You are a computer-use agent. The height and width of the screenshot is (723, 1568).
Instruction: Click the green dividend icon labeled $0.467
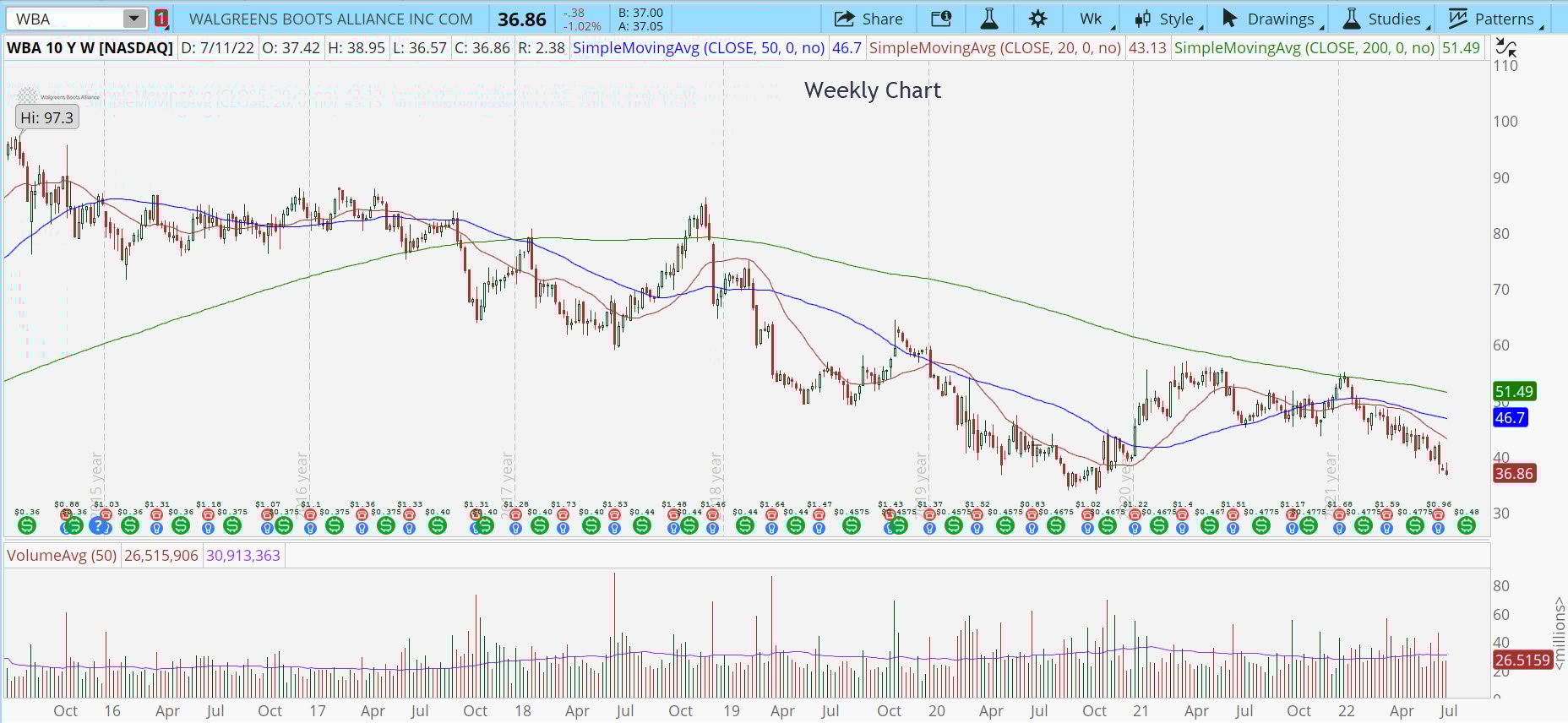(1210, 525)
